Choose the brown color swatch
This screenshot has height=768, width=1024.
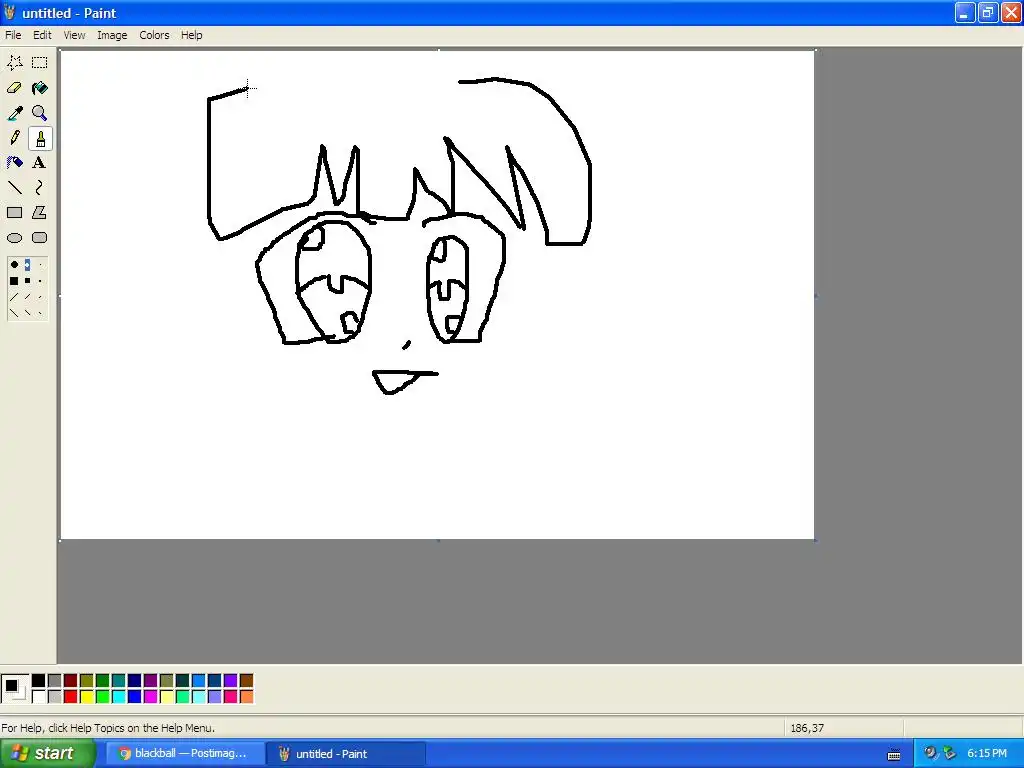click(x=246, y=681)
